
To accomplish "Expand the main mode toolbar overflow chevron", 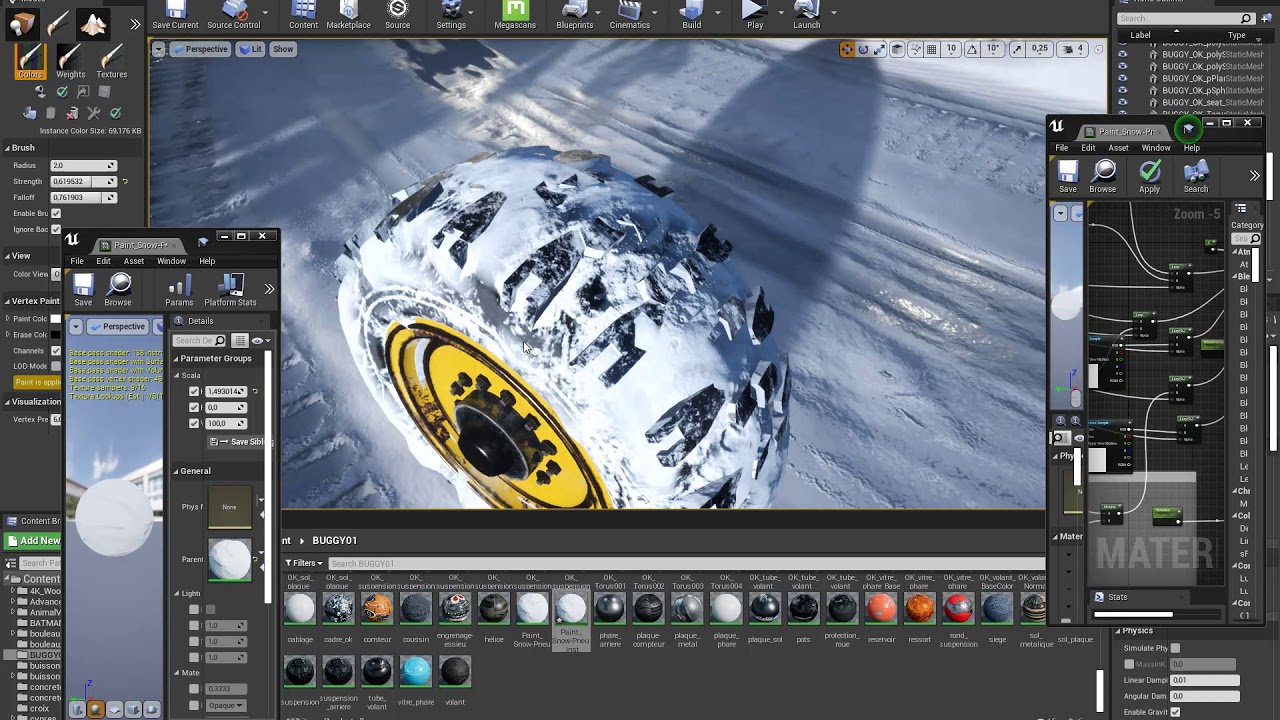I will click(135, 24).
